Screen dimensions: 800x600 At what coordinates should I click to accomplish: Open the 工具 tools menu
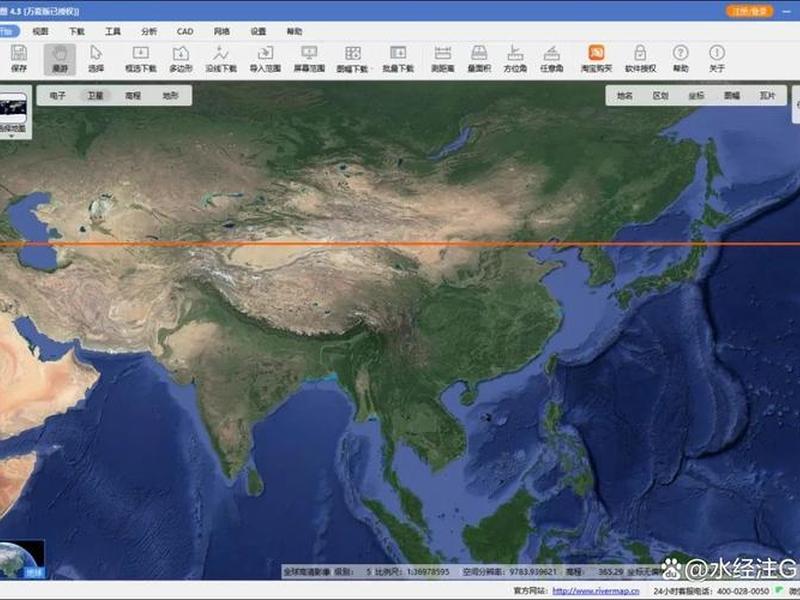click(x=113, y=32)
